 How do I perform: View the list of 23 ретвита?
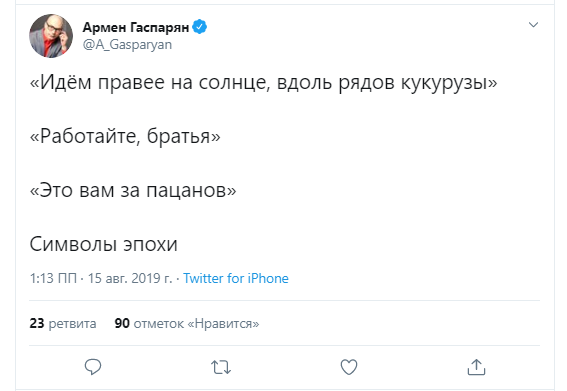[x=63, y=323]
